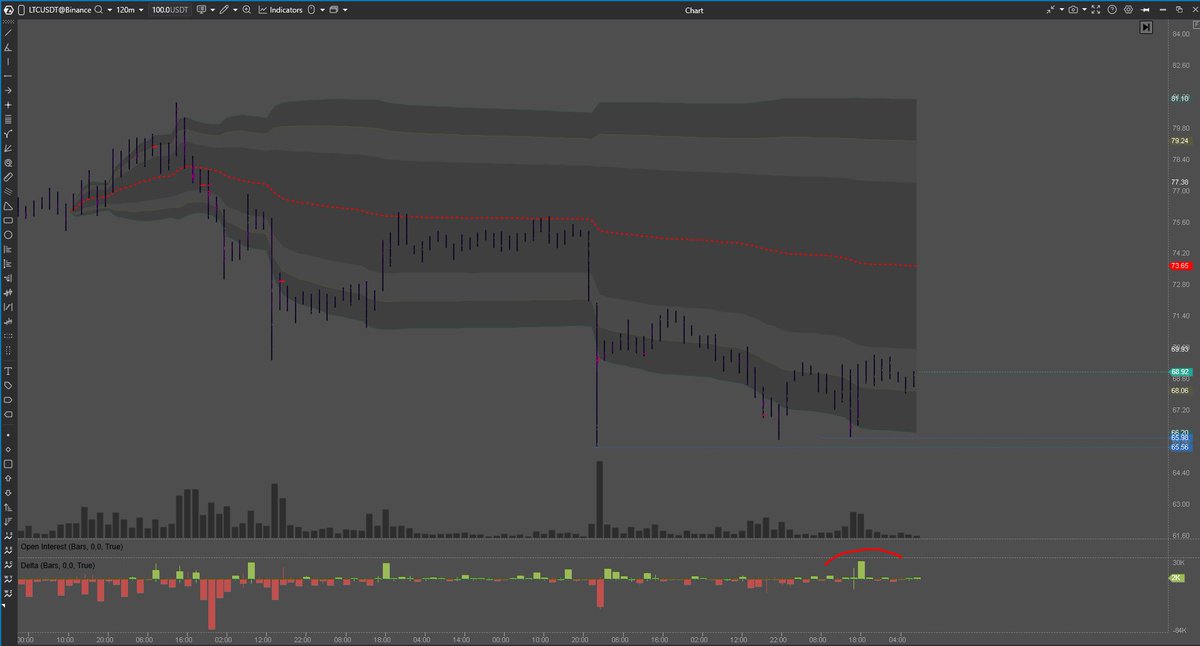Viewport: 1200px width, 646px height.
Task: Click the Delta indicator label
Action: point(57,565)
